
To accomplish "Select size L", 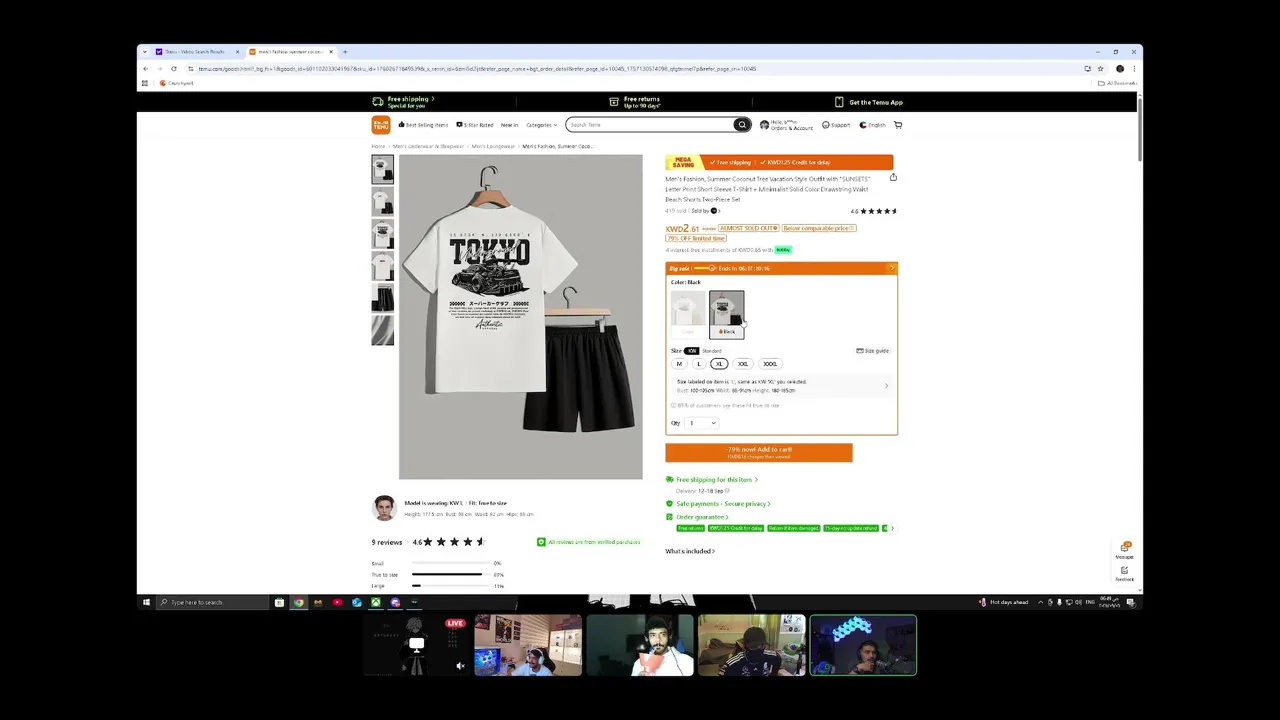I will coord(699,364).
